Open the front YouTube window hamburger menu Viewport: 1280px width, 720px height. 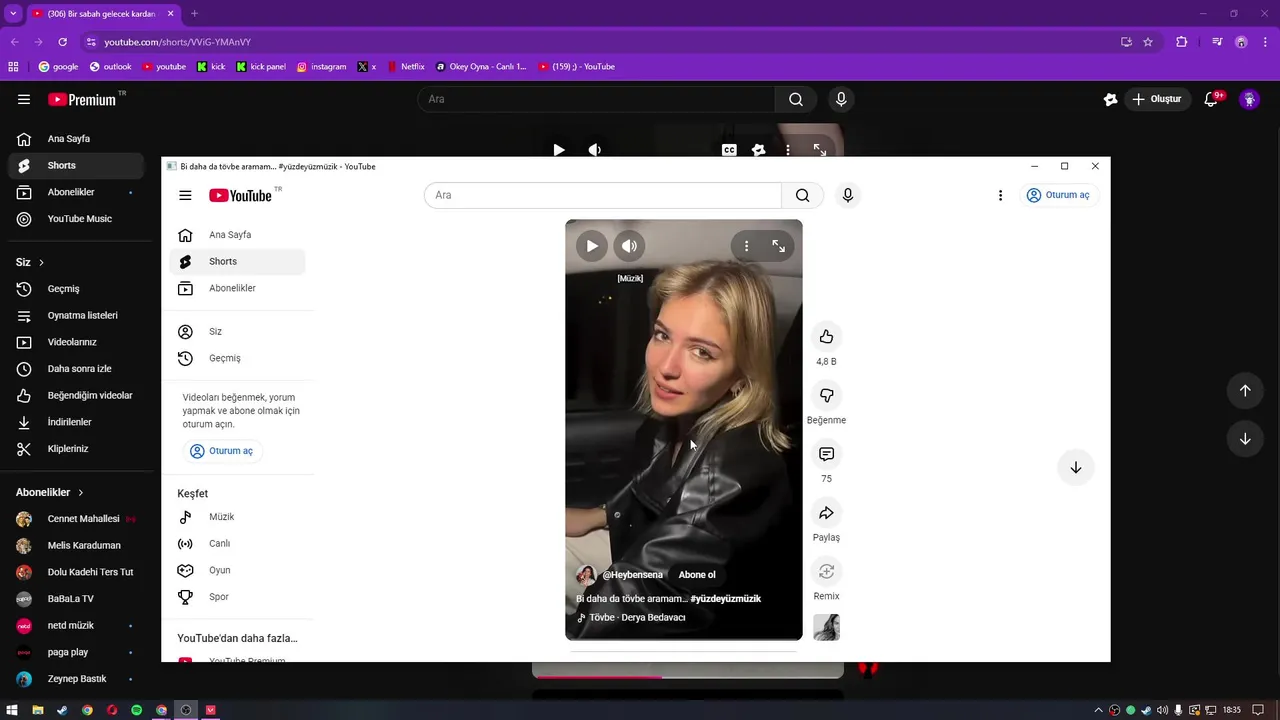pyautogui.click(x=185, y=195)
